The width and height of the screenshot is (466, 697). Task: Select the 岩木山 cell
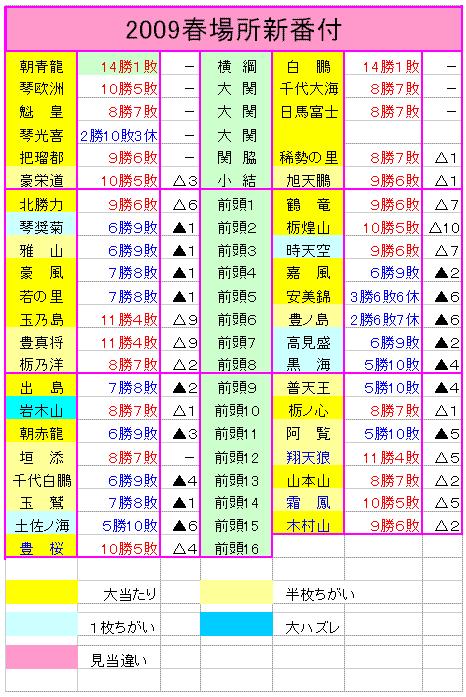point(41,408)
